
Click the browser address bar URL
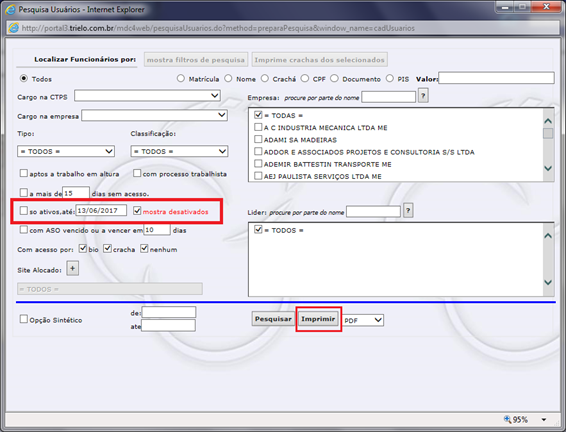[x=218, y=28]
